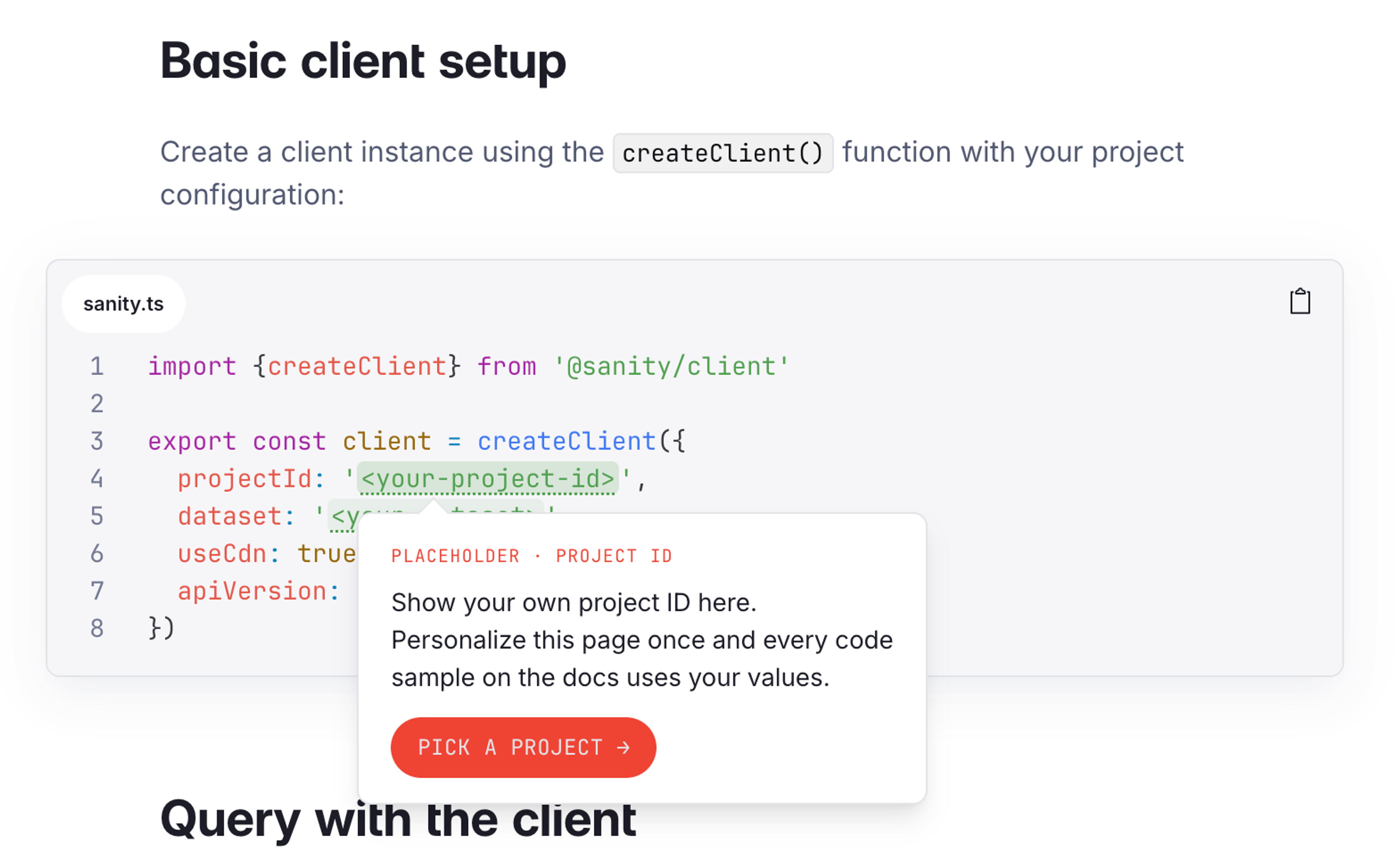Click the "projectId:" property in line 4
Viewport: 1400px width, 858px height.
(251, 478)
